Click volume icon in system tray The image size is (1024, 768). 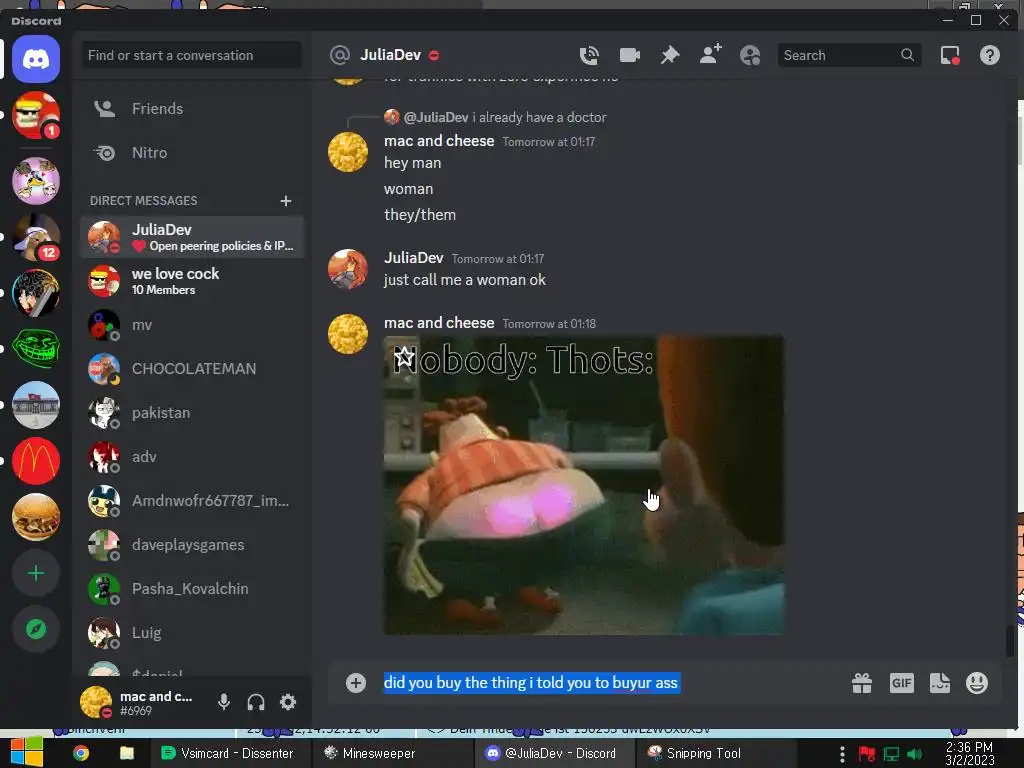[x=915, y=754]
